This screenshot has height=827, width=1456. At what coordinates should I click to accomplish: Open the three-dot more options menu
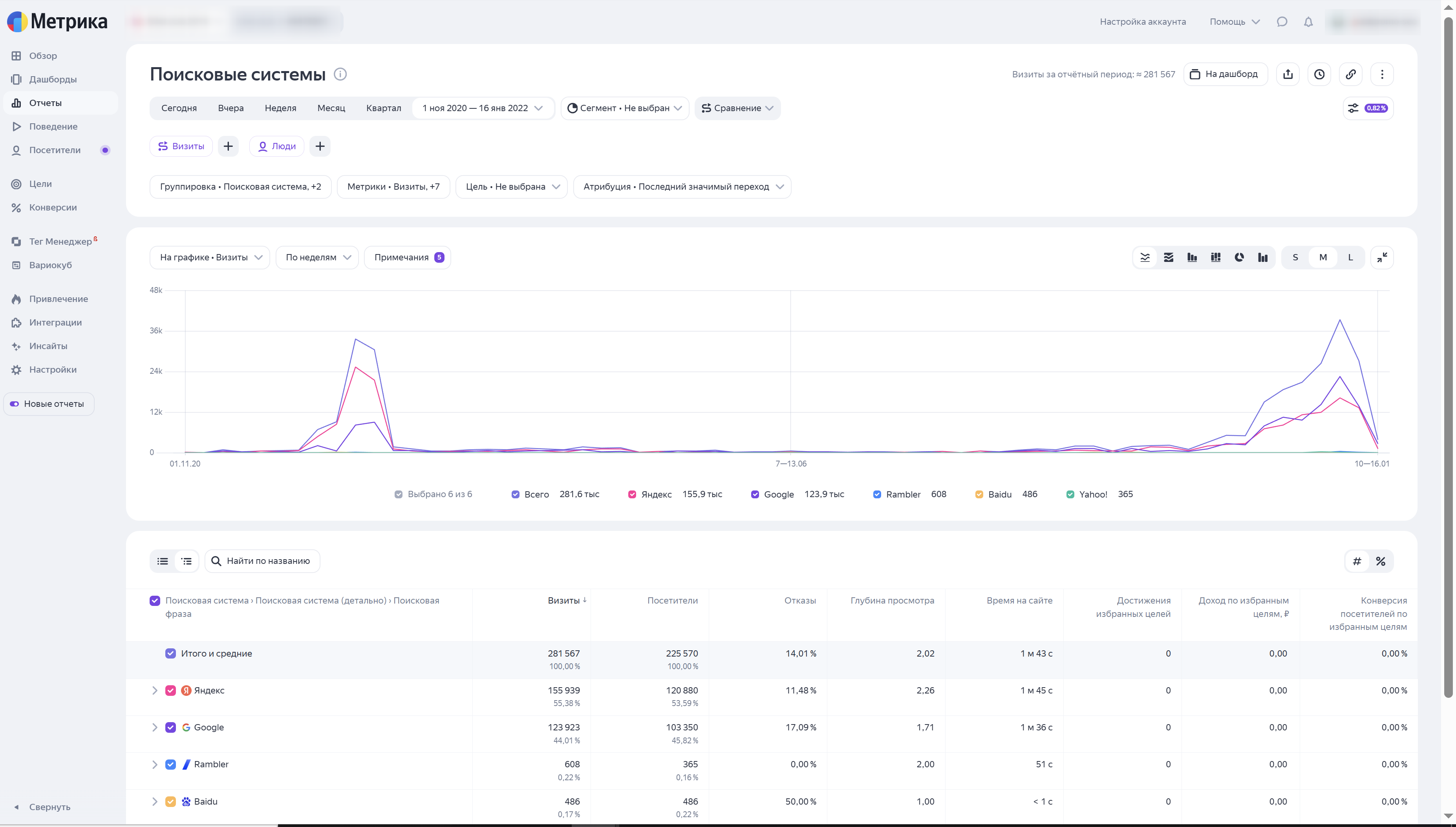coord(1382,74)
